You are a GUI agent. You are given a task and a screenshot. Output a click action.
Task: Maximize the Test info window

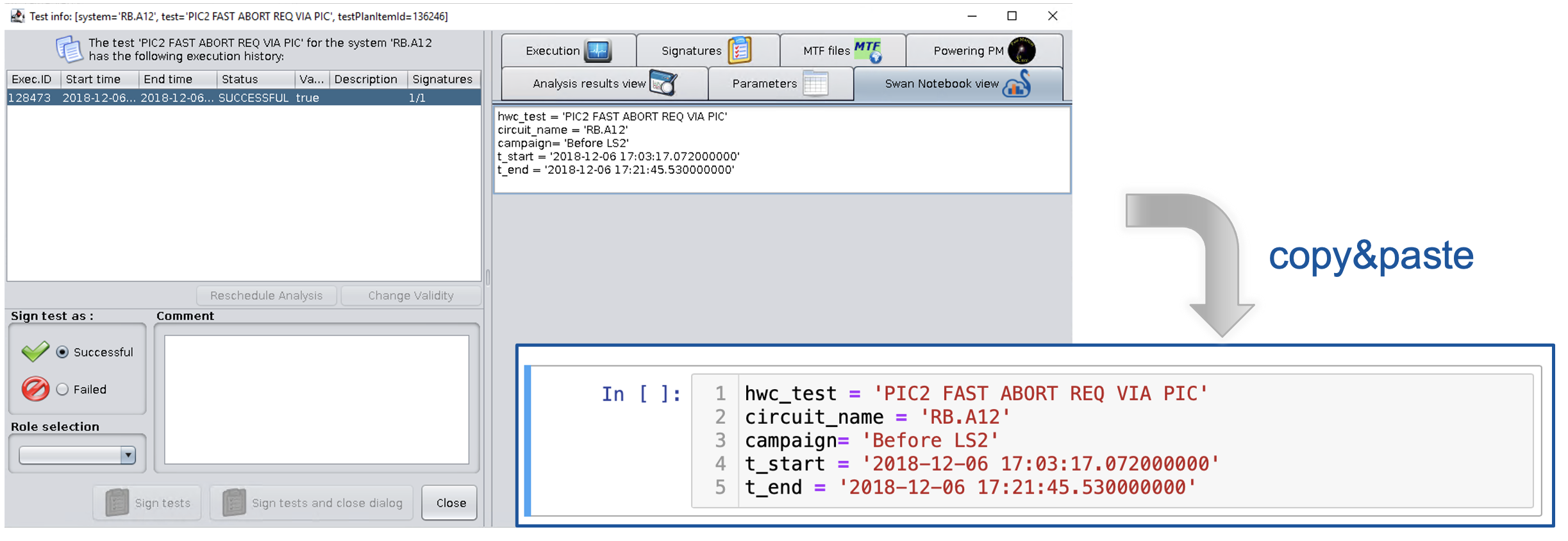(1012, 16)
